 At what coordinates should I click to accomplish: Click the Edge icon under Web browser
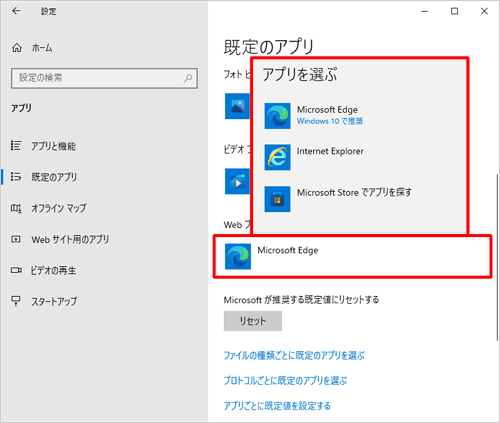point(238,256)
